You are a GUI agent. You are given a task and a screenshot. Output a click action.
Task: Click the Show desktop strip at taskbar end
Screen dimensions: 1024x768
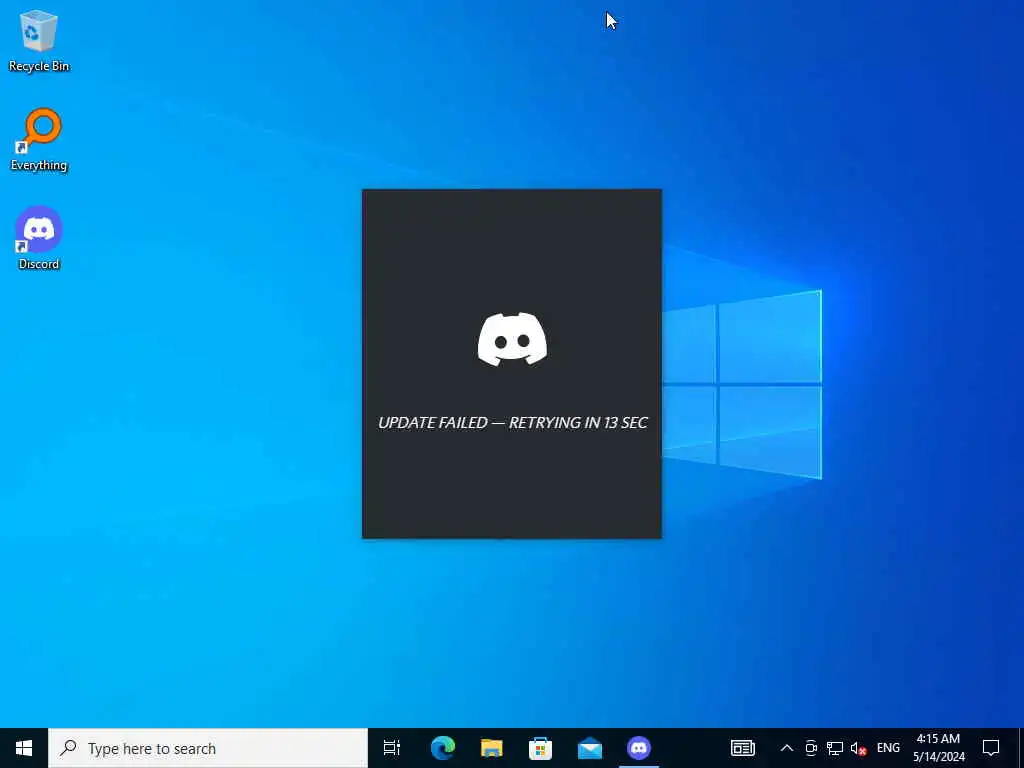tap(1021, 748)
